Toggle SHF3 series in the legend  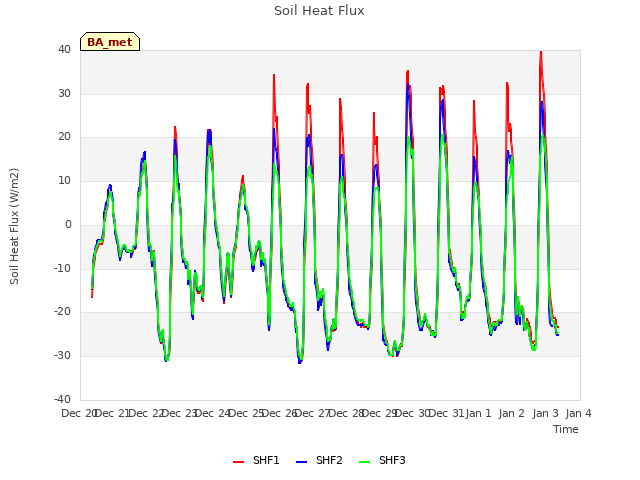(x=382, y=460)
